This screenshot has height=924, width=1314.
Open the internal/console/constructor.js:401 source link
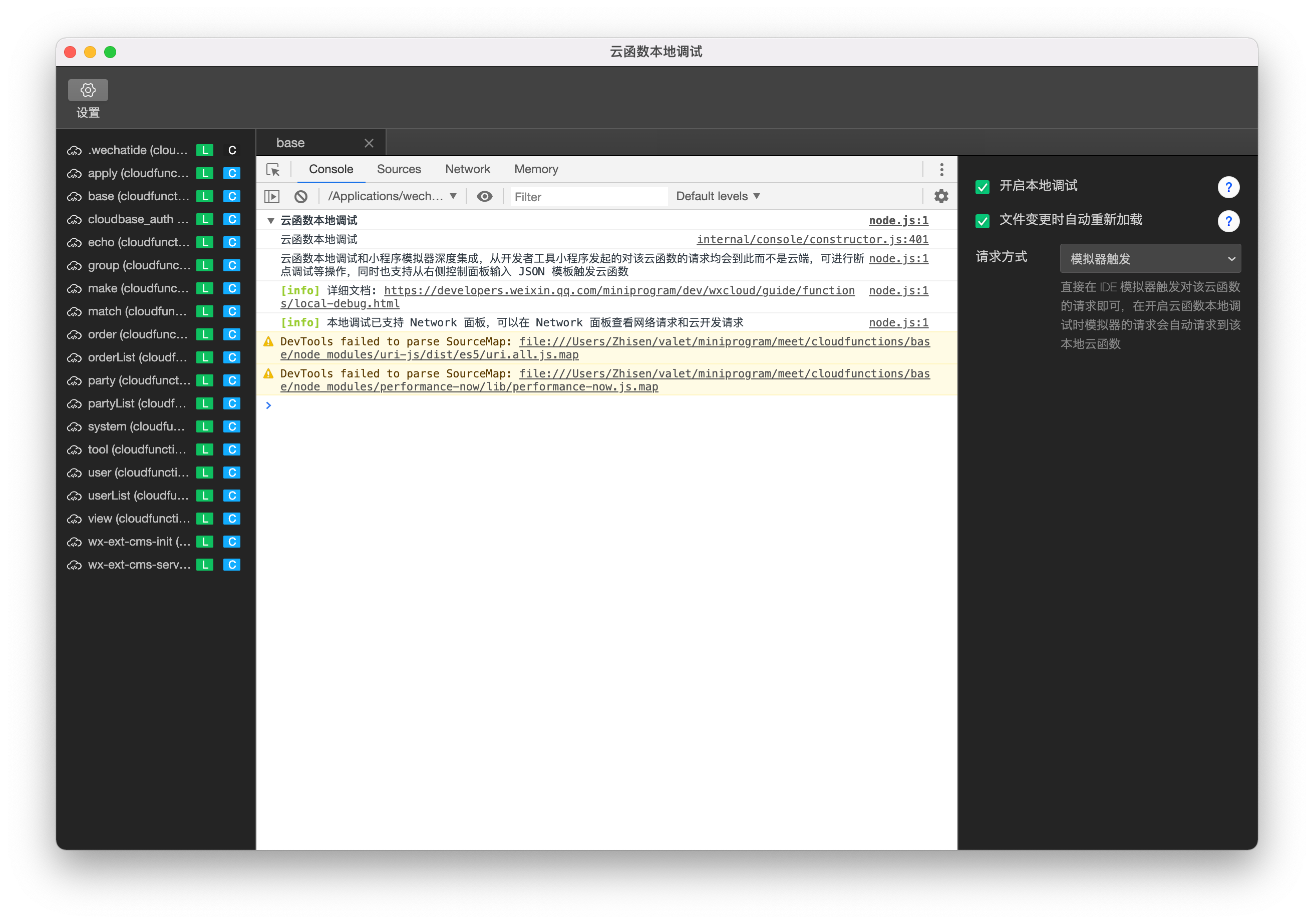[812, 240]
